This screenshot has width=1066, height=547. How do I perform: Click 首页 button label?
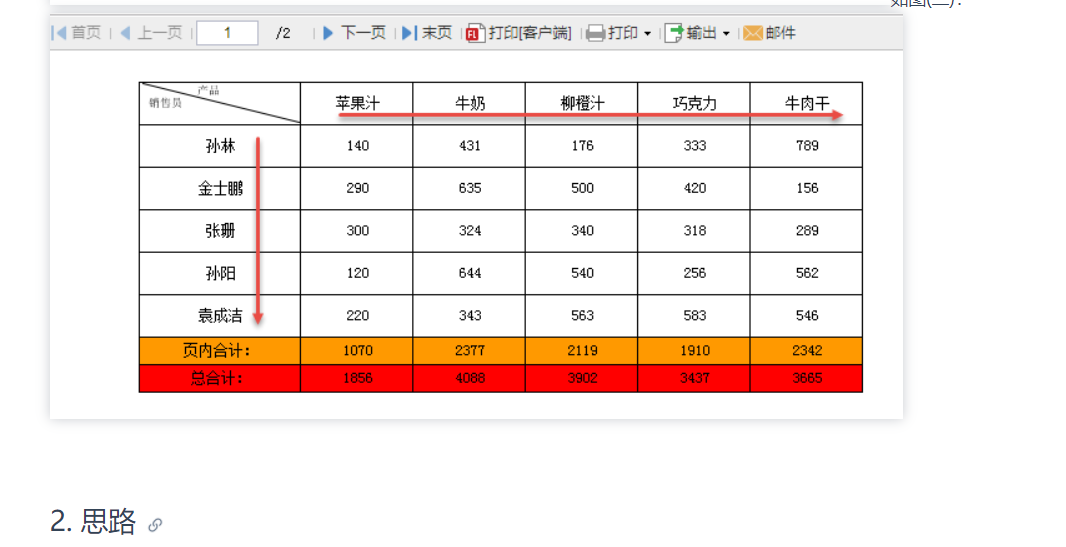[86, 33]
